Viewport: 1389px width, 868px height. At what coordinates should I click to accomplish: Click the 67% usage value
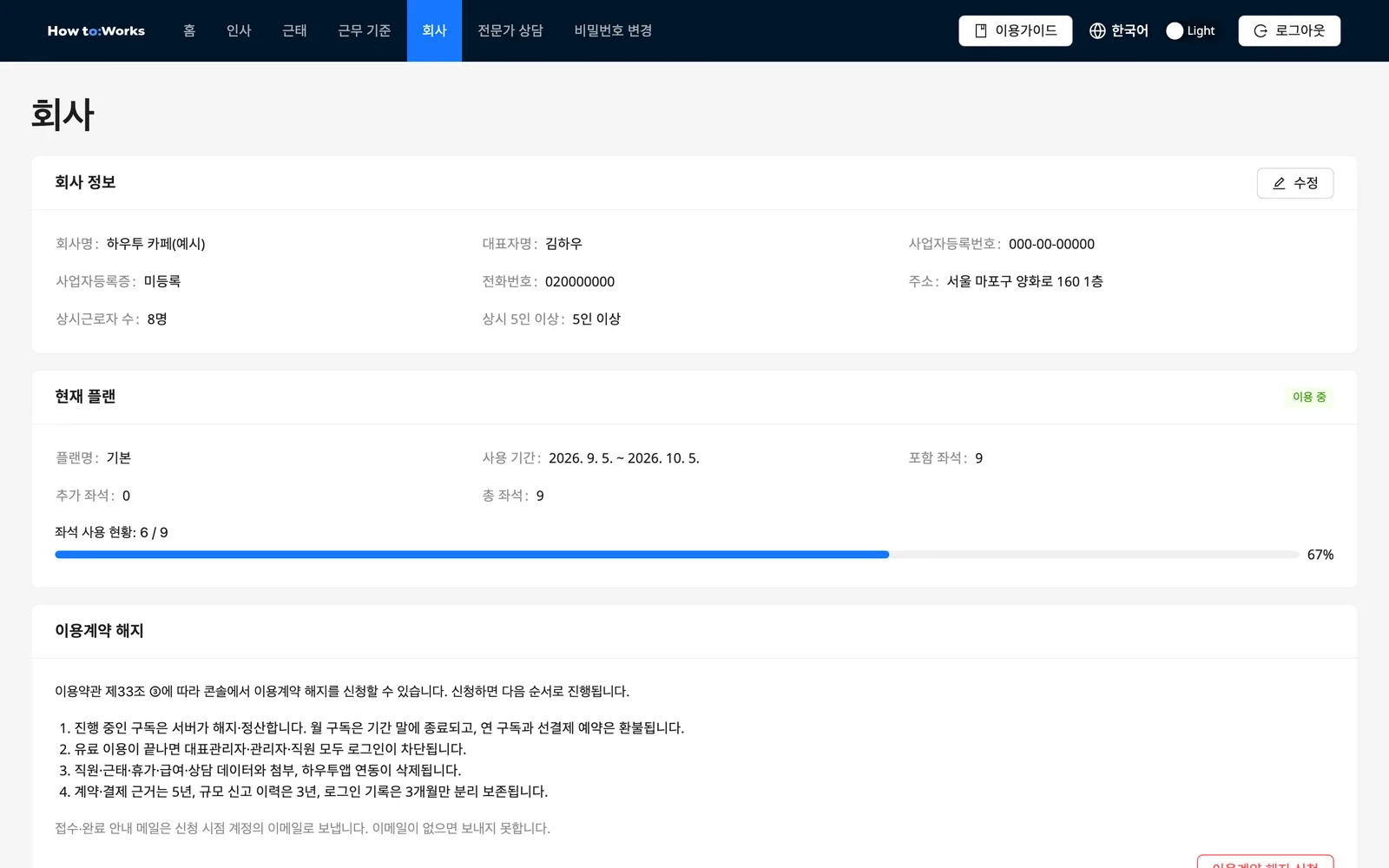1320,555
